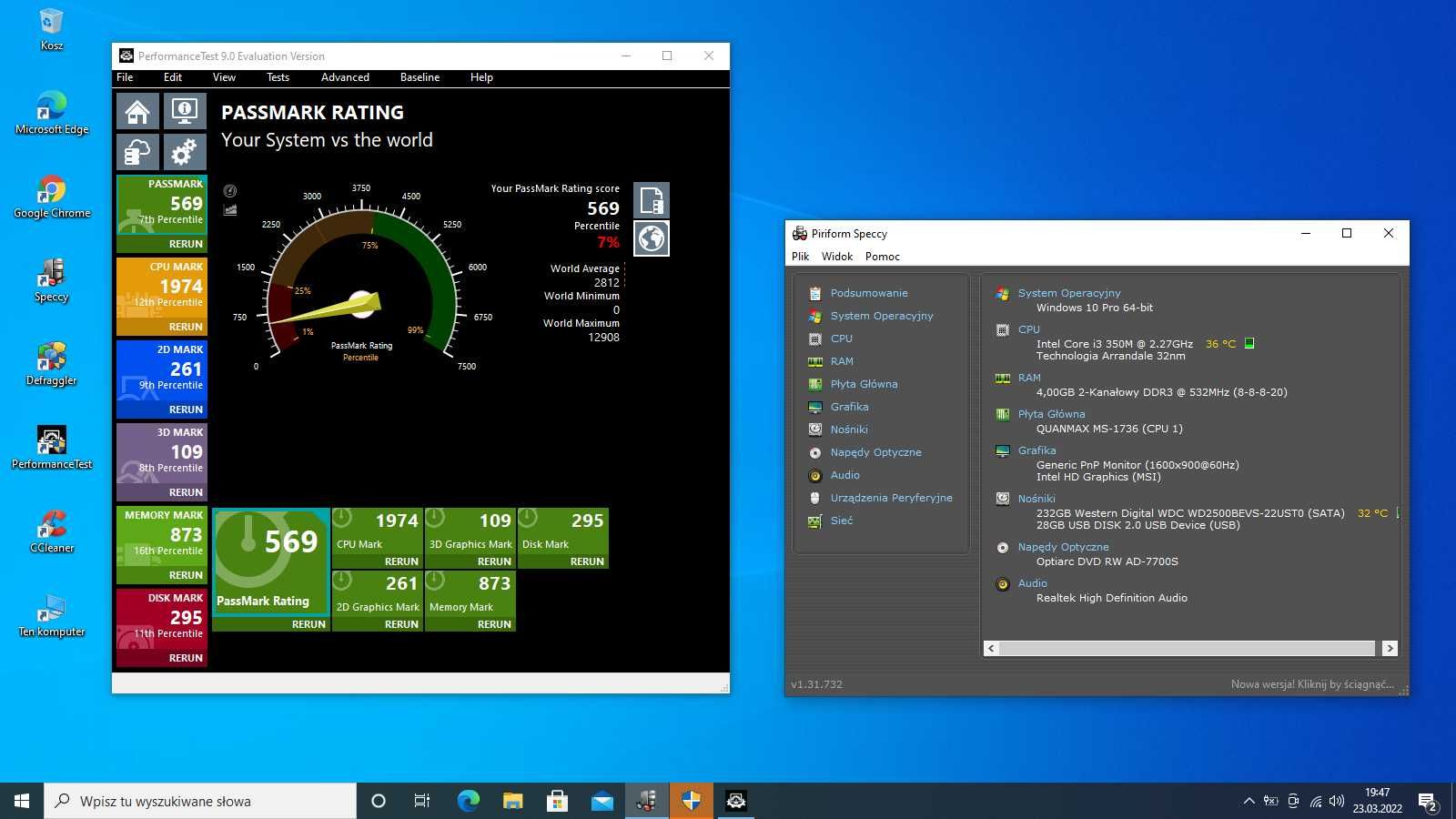Select Nośniki in the Speccy sidebar

(x=849, y=430)
